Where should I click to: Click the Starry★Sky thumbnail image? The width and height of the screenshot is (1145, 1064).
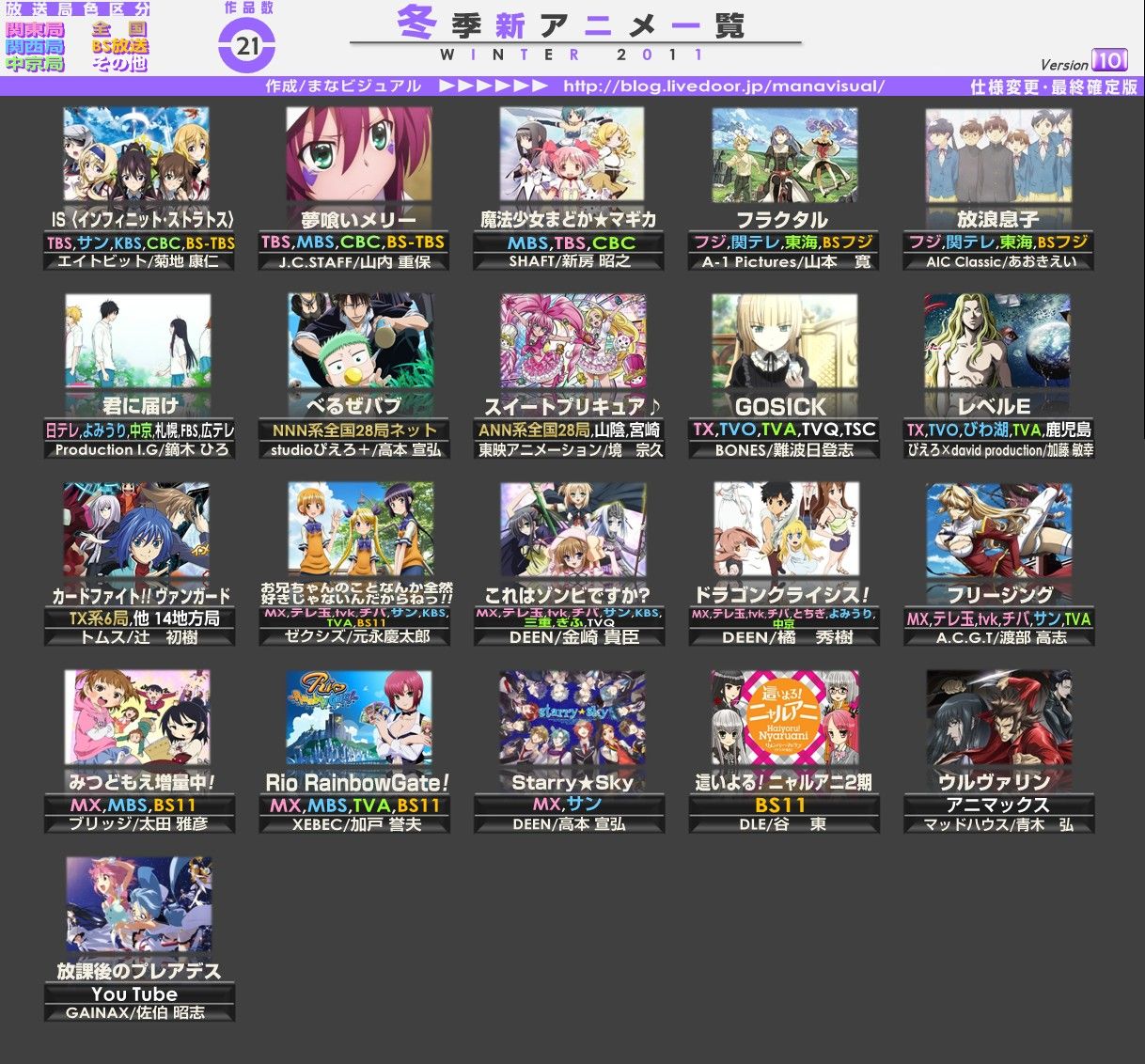click(x=572, y=716)
